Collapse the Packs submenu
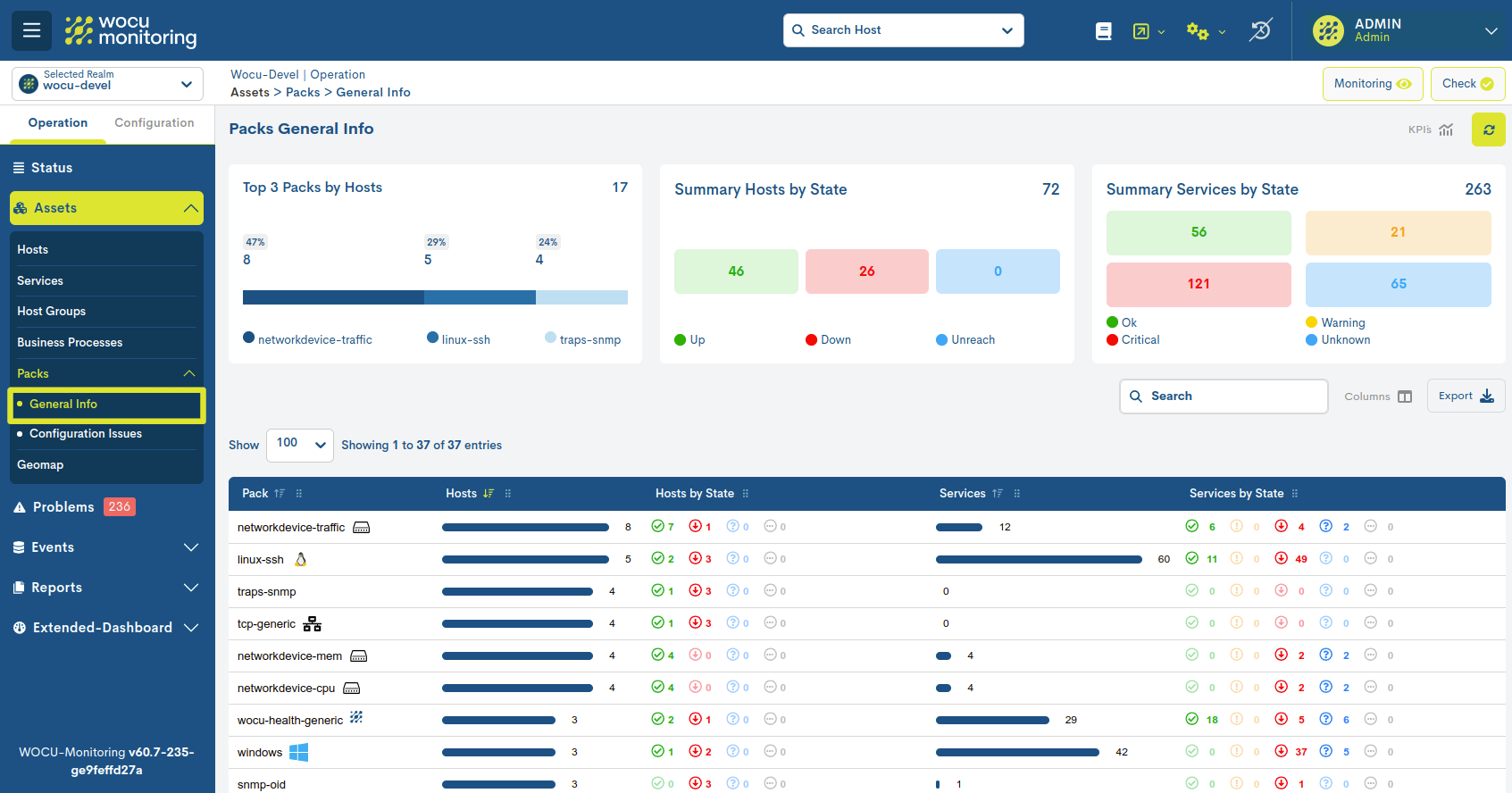 [106, 373]
